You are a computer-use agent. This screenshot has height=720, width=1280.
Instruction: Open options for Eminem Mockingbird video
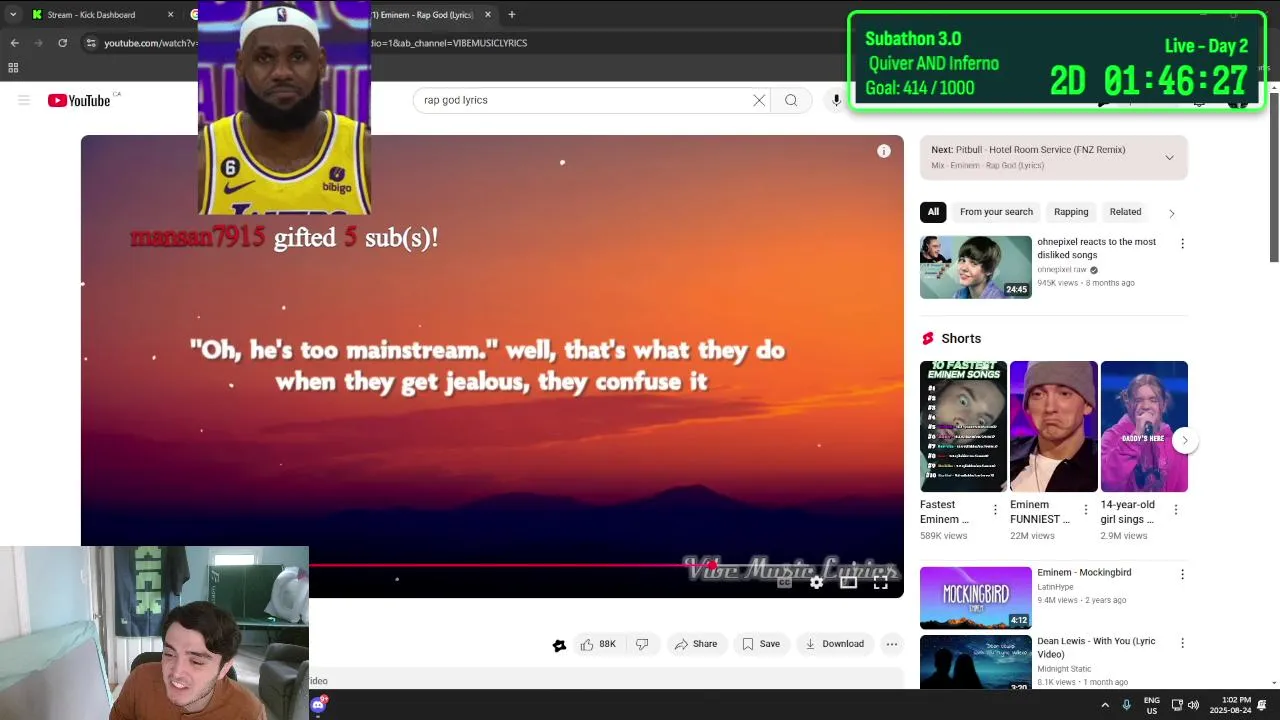(1182, 575)
